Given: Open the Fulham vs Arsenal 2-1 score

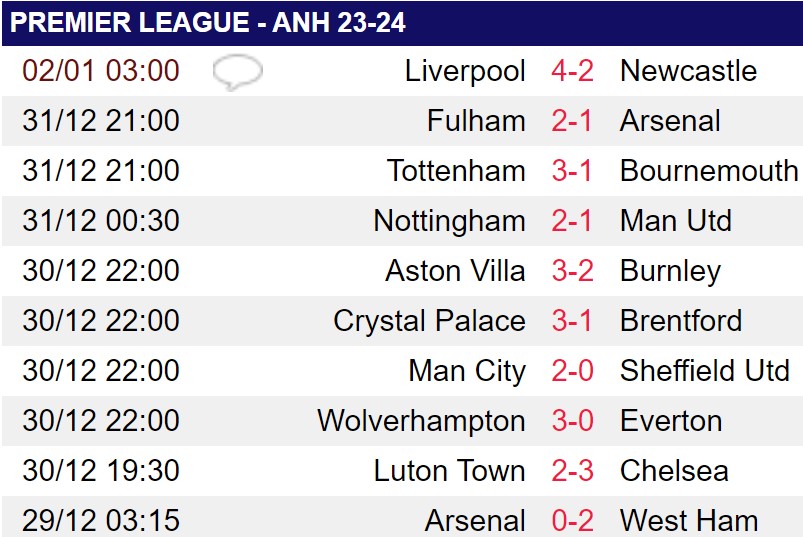Looking at the screenshot, I should pos(572,121).
